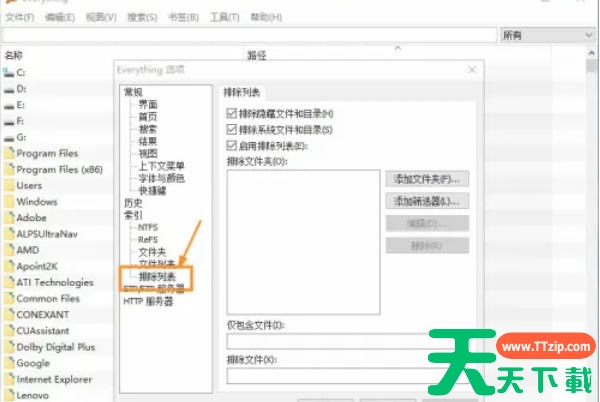Select 搜索 in the options tree
Viewport: 600px width, 402px height.
point(148,129)
